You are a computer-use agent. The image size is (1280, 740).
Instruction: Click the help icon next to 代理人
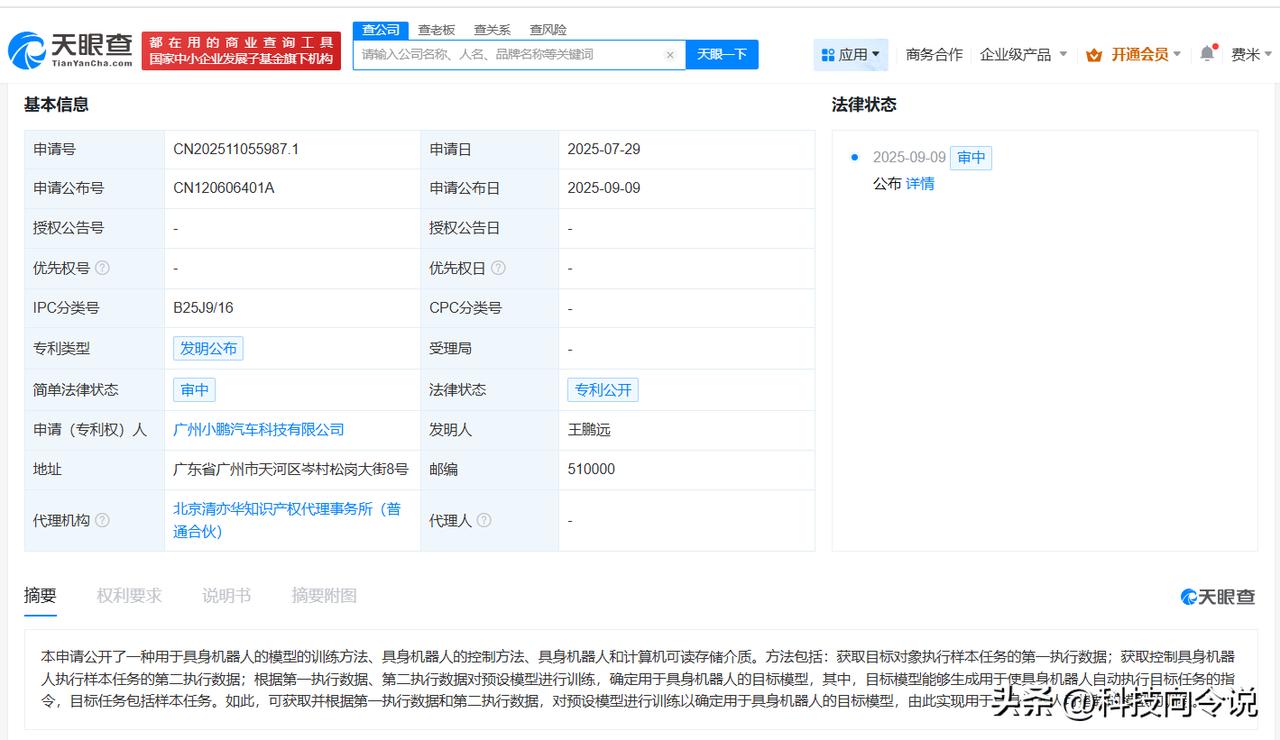(x=484, y=520)
